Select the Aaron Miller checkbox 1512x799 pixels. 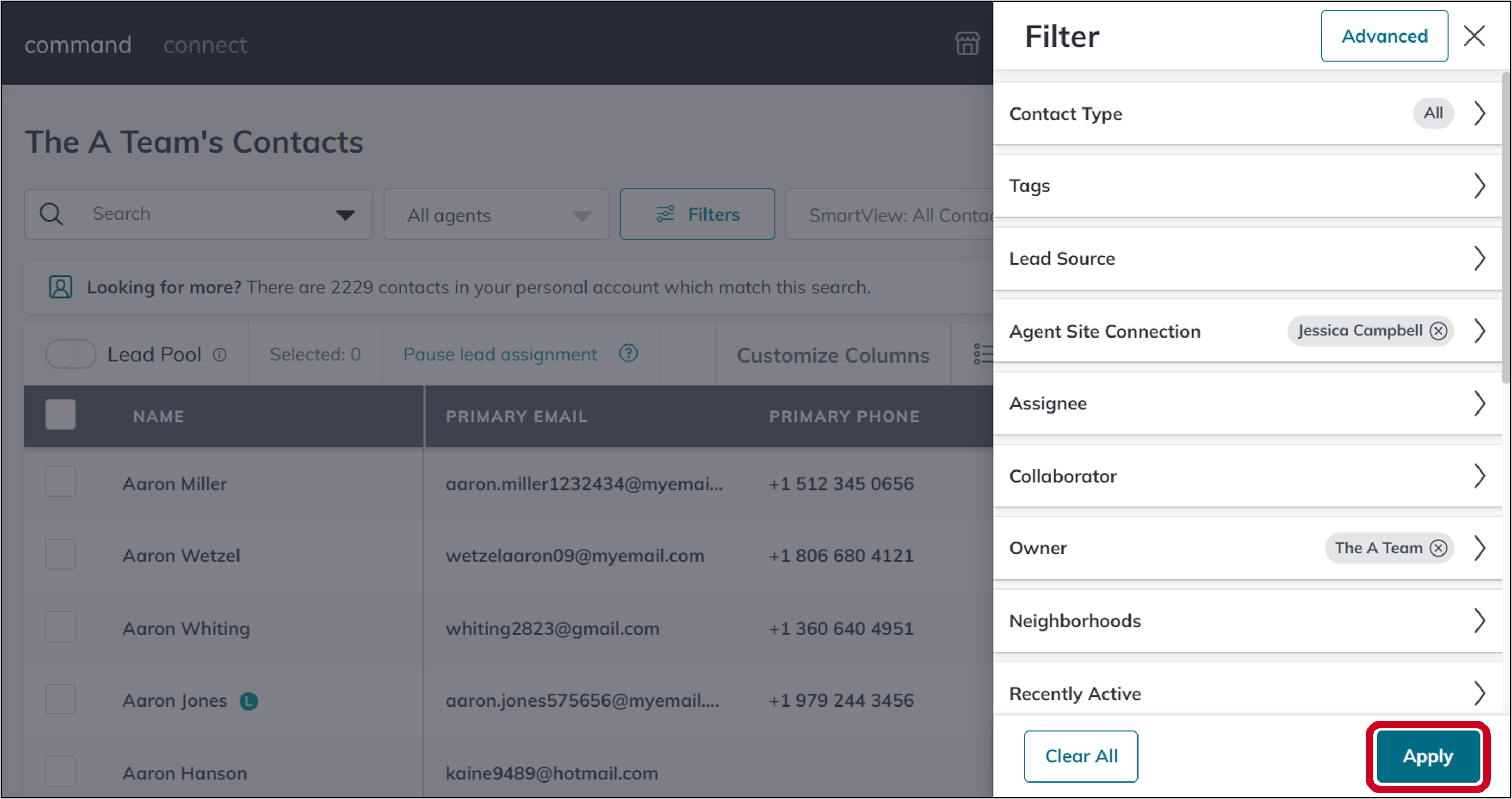click(x=61, y=482)
